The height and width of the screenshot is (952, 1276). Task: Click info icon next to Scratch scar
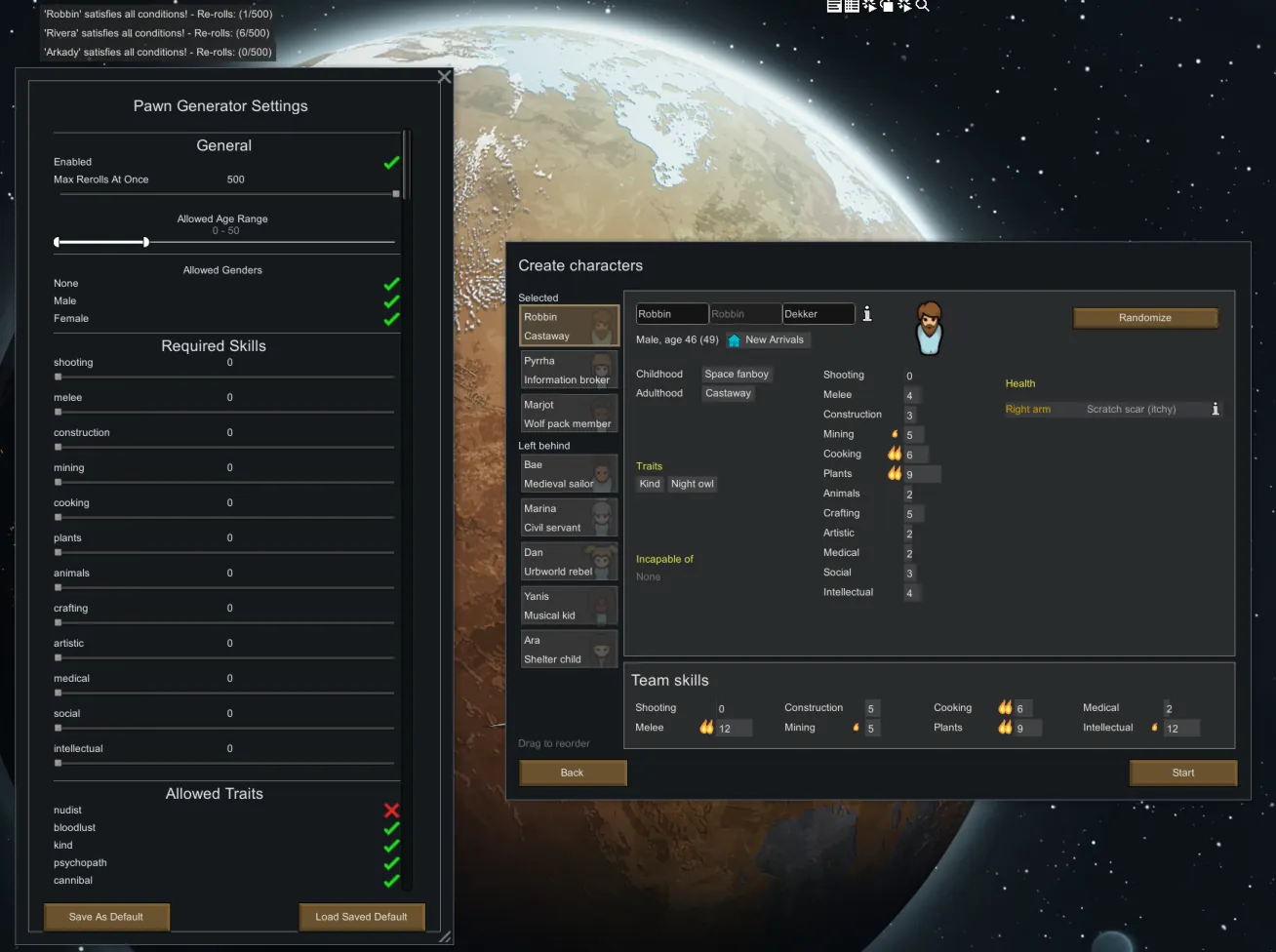[x=1216, y=410]
